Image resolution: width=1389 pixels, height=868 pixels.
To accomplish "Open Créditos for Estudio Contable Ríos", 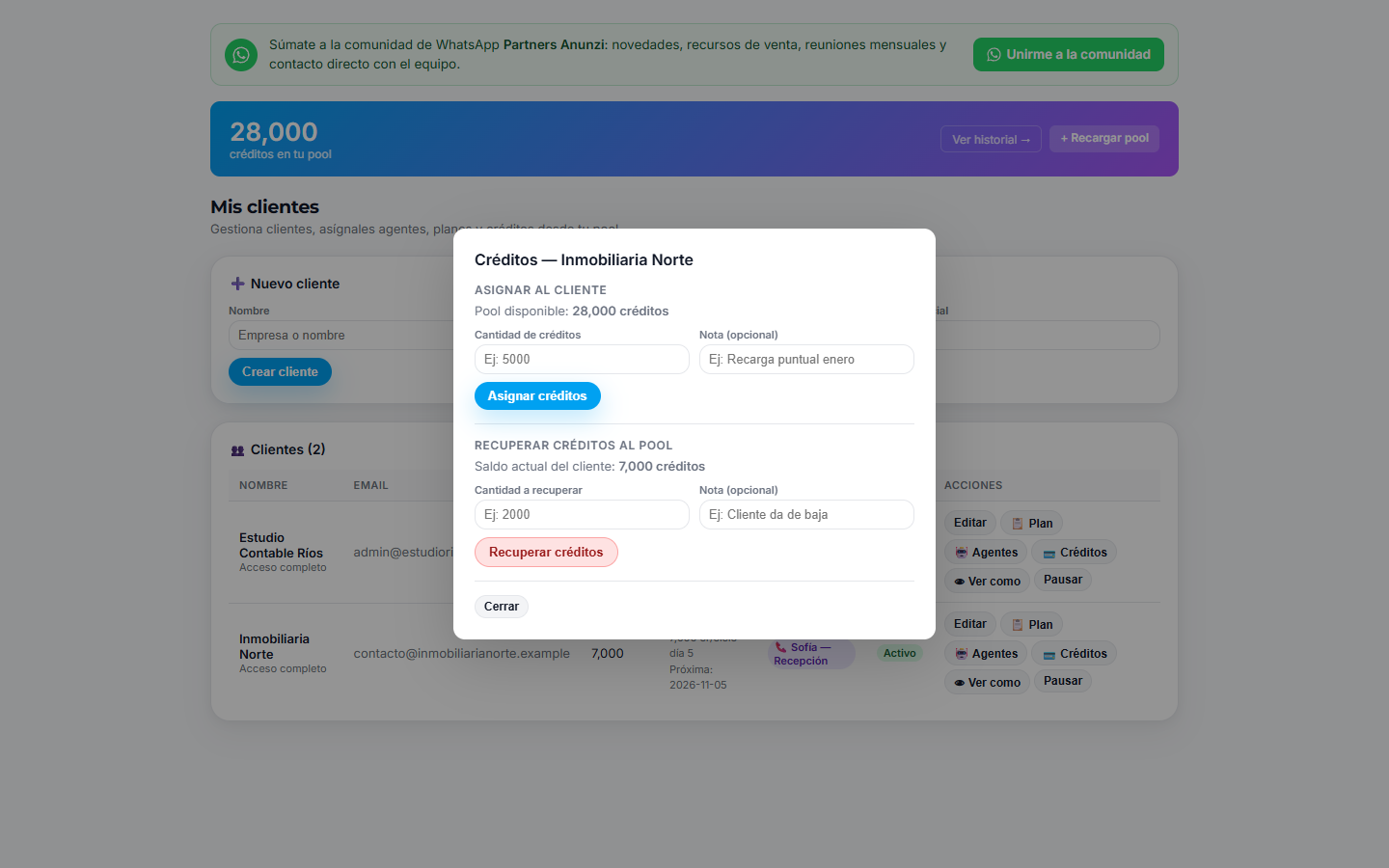I will click(1075, 553).
